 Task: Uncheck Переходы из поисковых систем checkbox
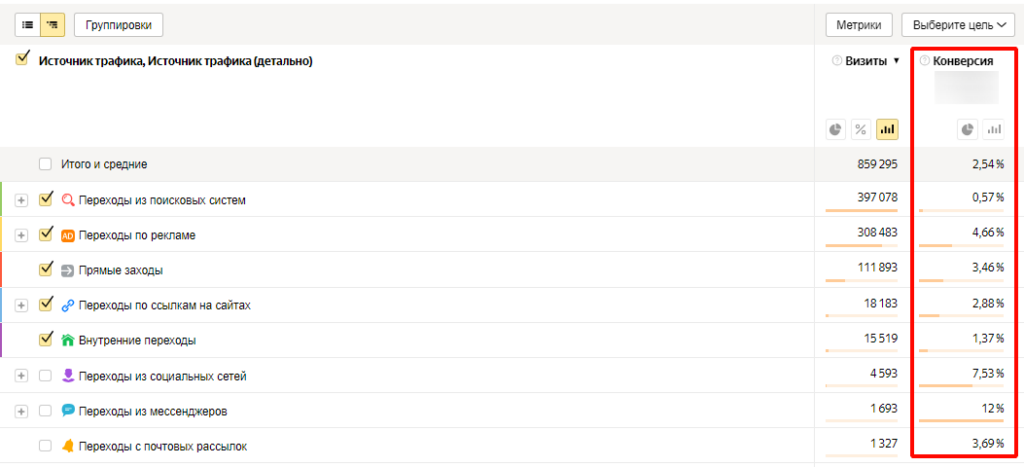[45, 199]
